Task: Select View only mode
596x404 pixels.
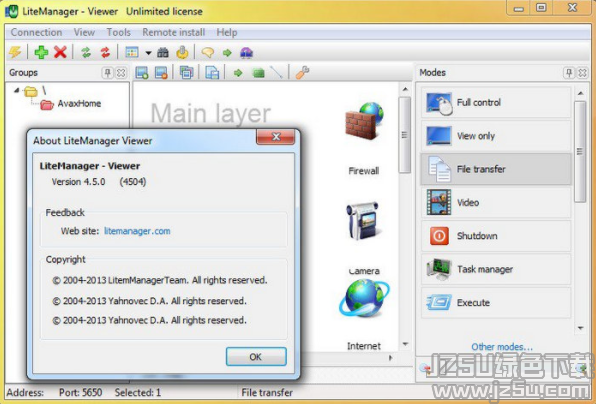Action: 496,136
